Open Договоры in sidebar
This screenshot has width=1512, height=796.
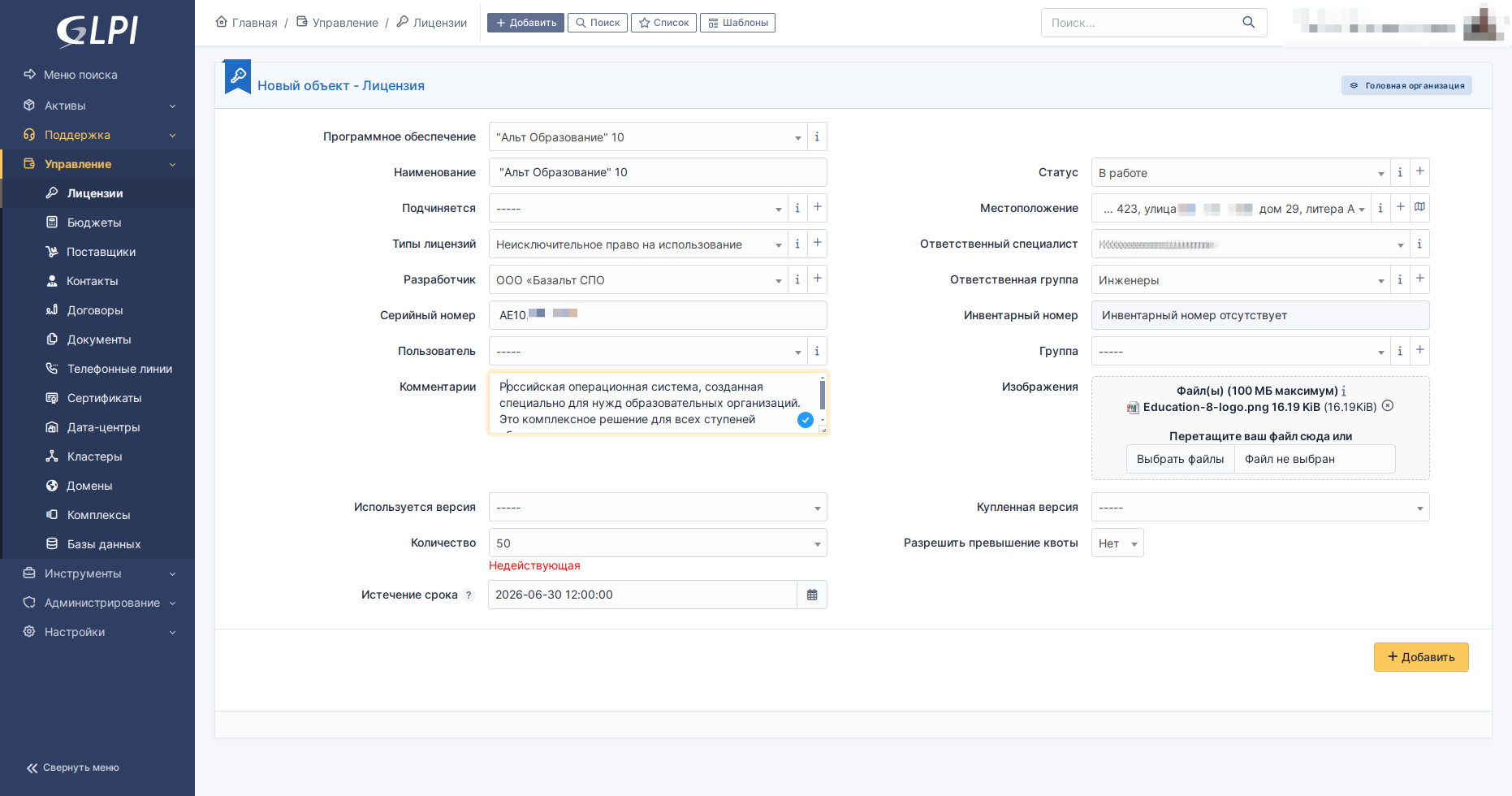click(99, 310)
